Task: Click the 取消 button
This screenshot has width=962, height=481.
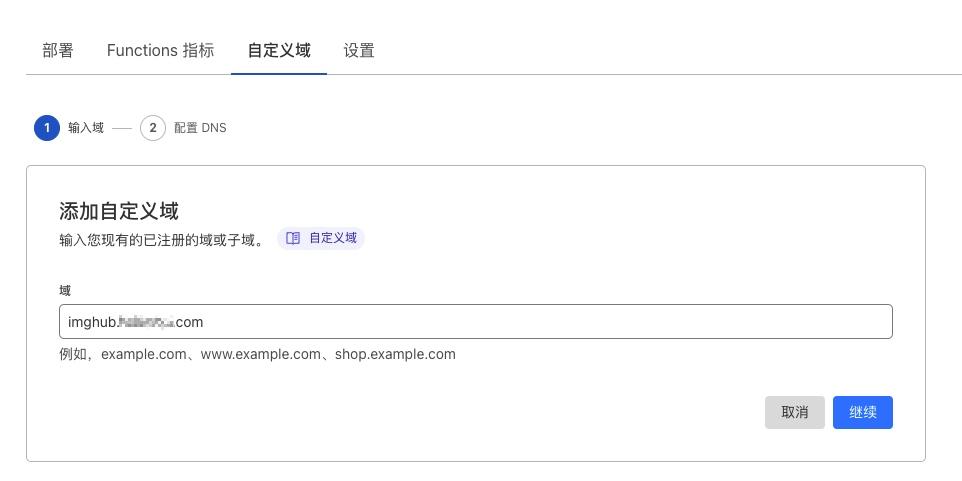Action: coord(795,412)
